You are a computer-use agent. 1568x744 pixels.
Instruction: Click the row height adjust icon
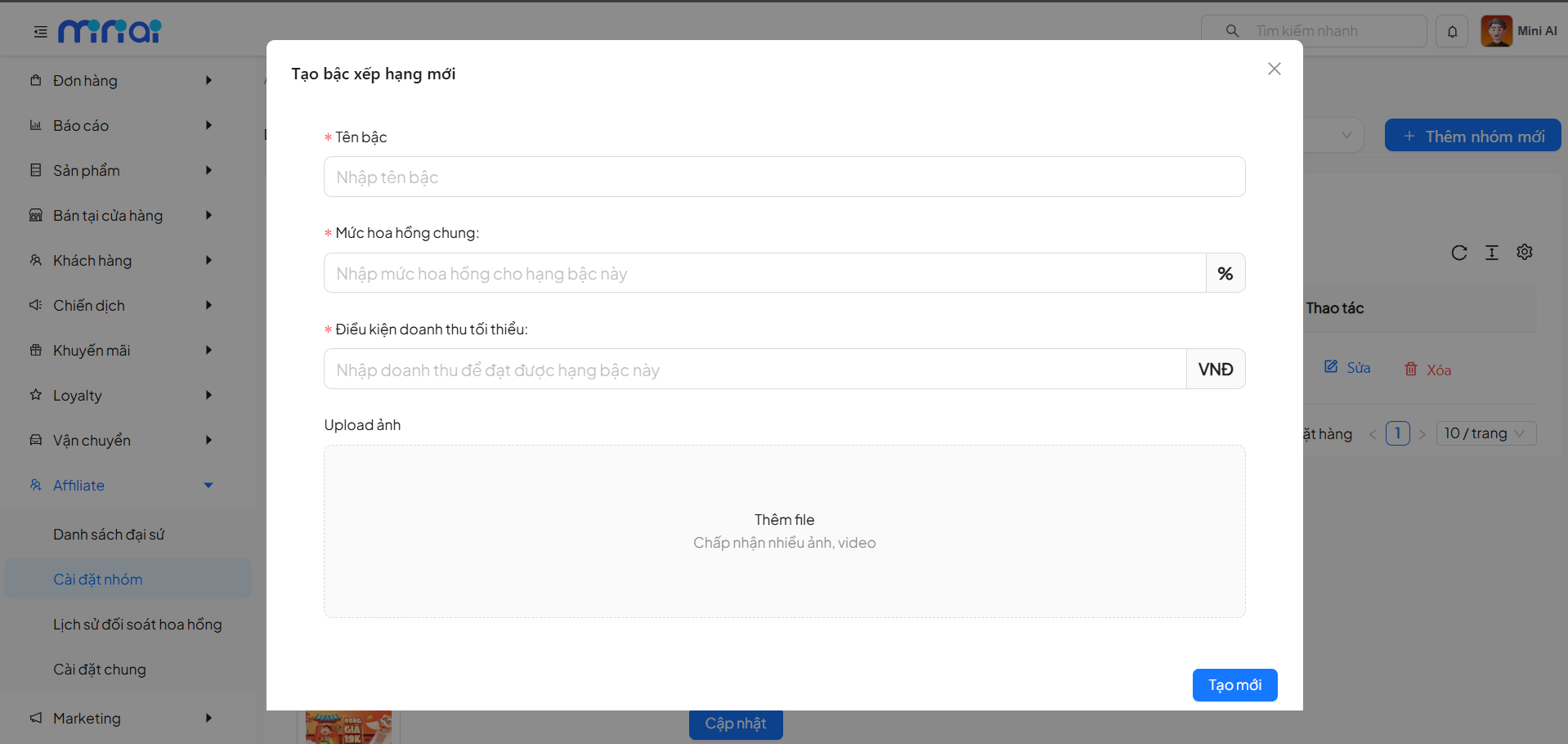(1492, 253)
